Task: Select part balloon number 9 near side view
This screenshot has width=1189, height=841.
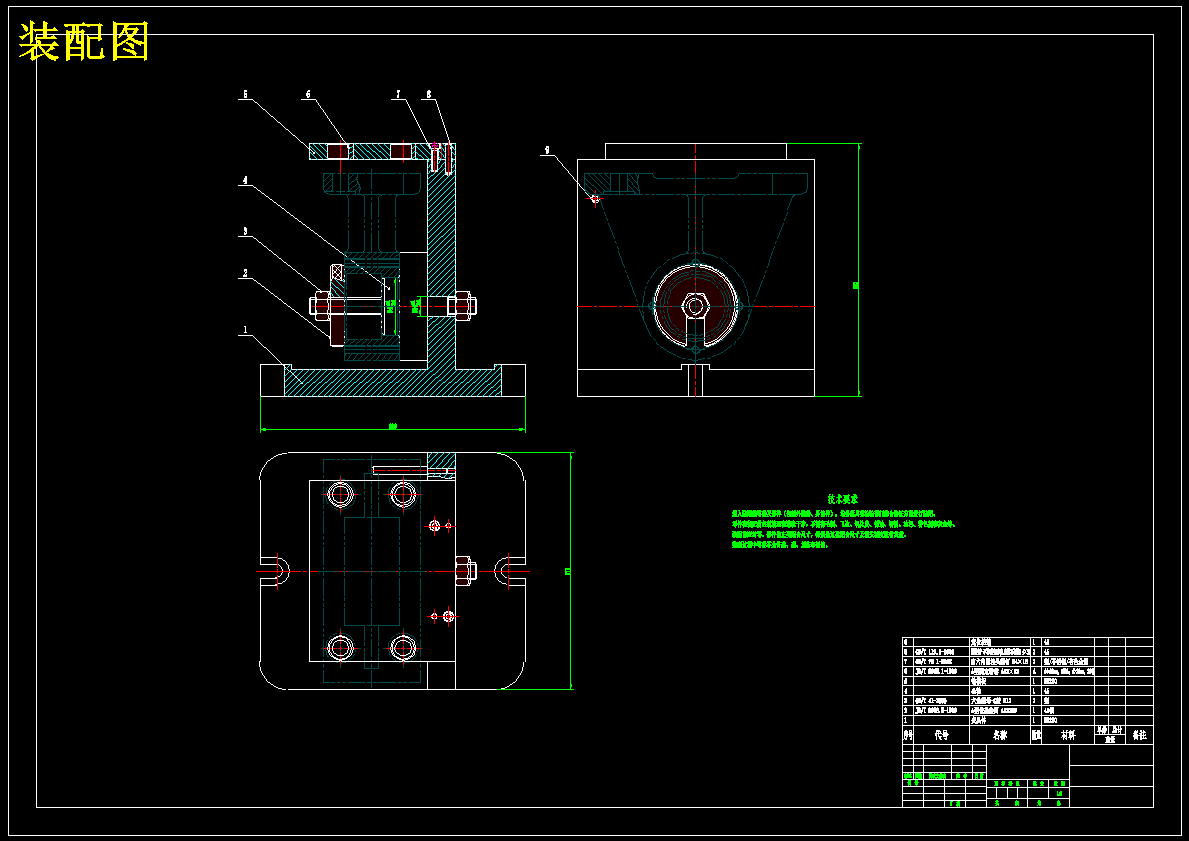Action: (x=547, y=150)
